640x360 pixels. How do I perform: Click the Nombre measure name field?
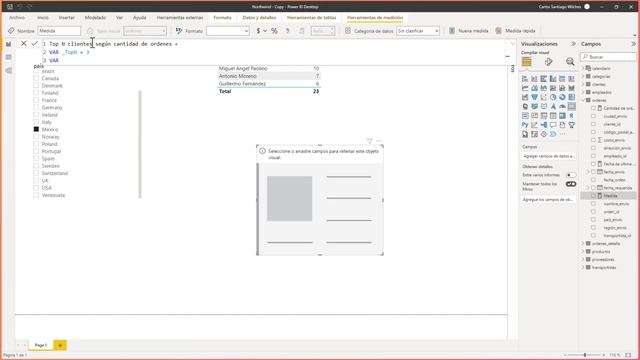pyautogui.click(x=59, y=31)
